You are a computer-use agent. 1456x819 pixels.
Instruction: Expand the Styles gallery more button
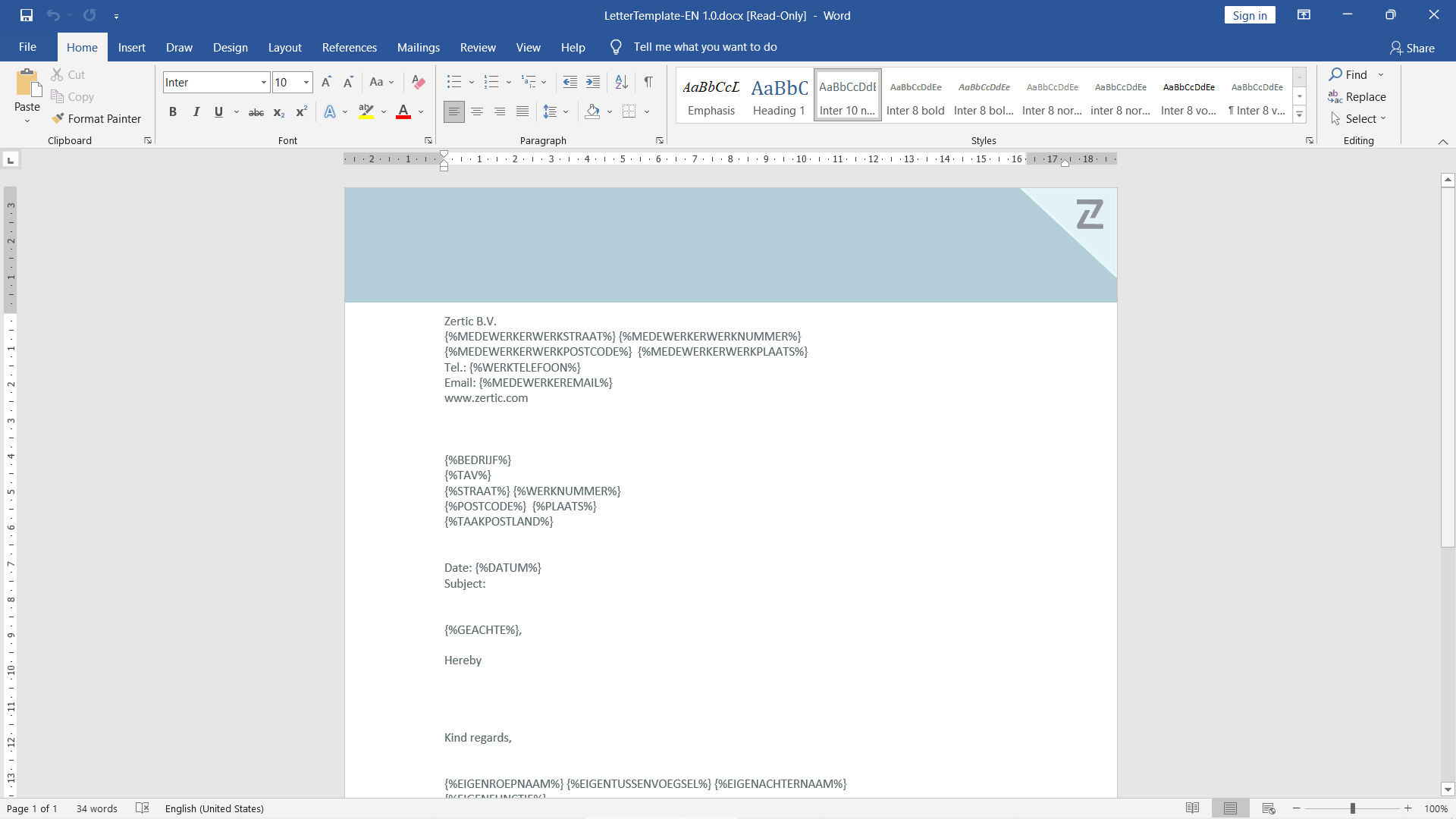coord(1299,116)
